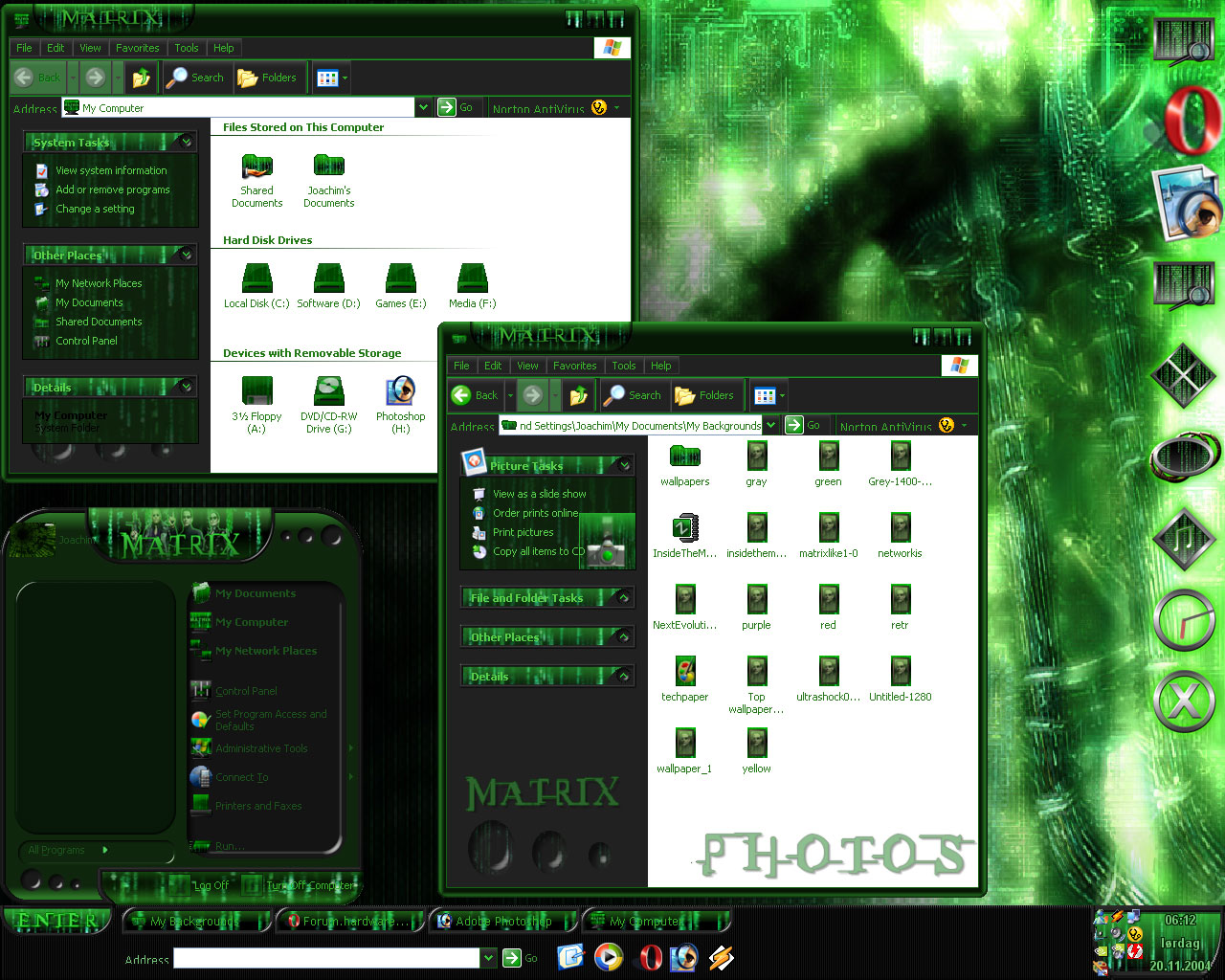Click the taskbar address input field
Viewport: 1225px width, 980px height.
pyautogui.click(x=326, y=958)
